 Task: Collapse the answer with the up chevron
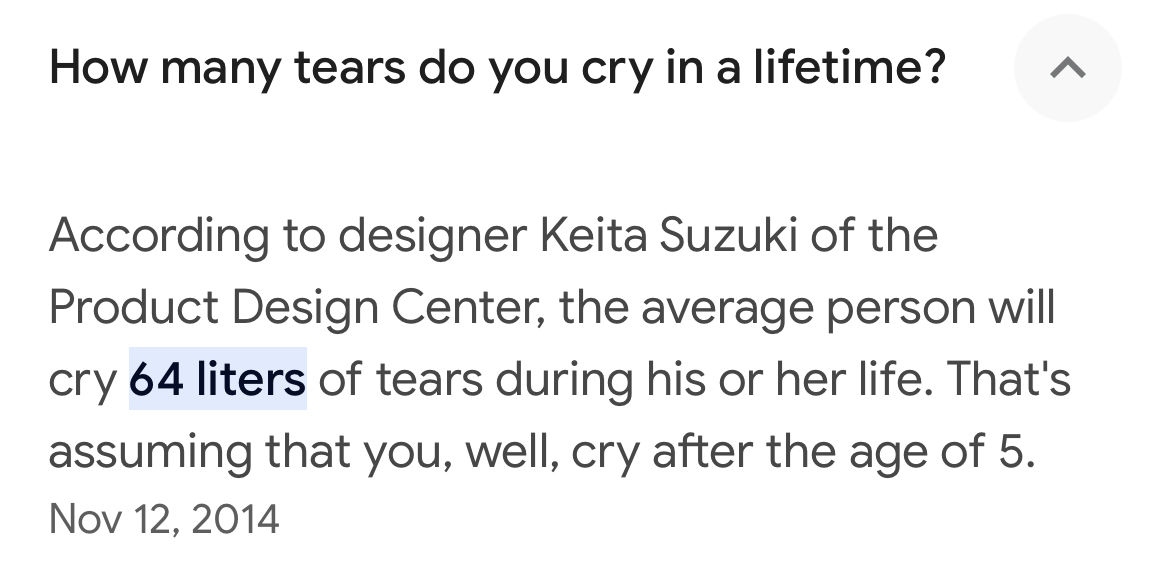pos(1067,68)
